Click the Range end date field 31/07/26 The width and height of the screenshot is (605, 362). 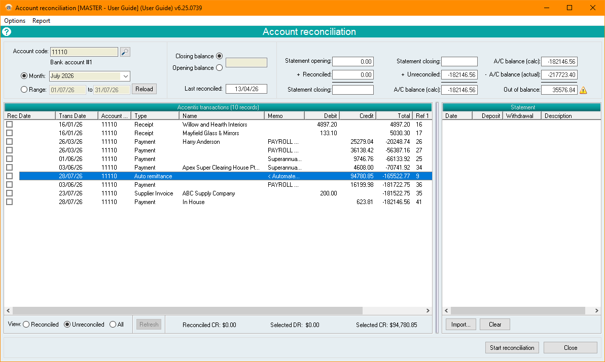(112, 90)
